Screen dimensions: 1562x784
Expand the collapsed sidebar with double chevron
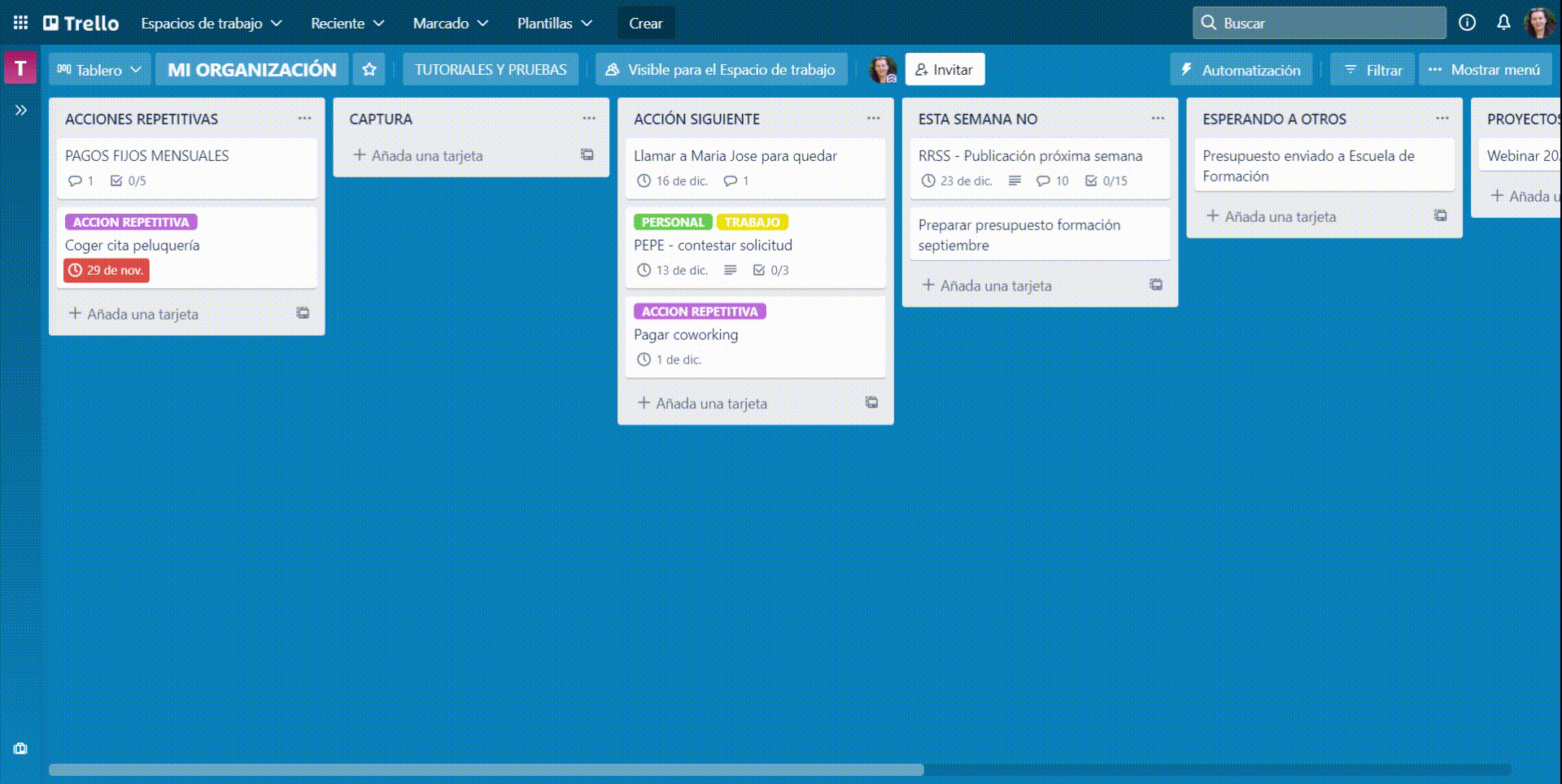coord(21,110)
